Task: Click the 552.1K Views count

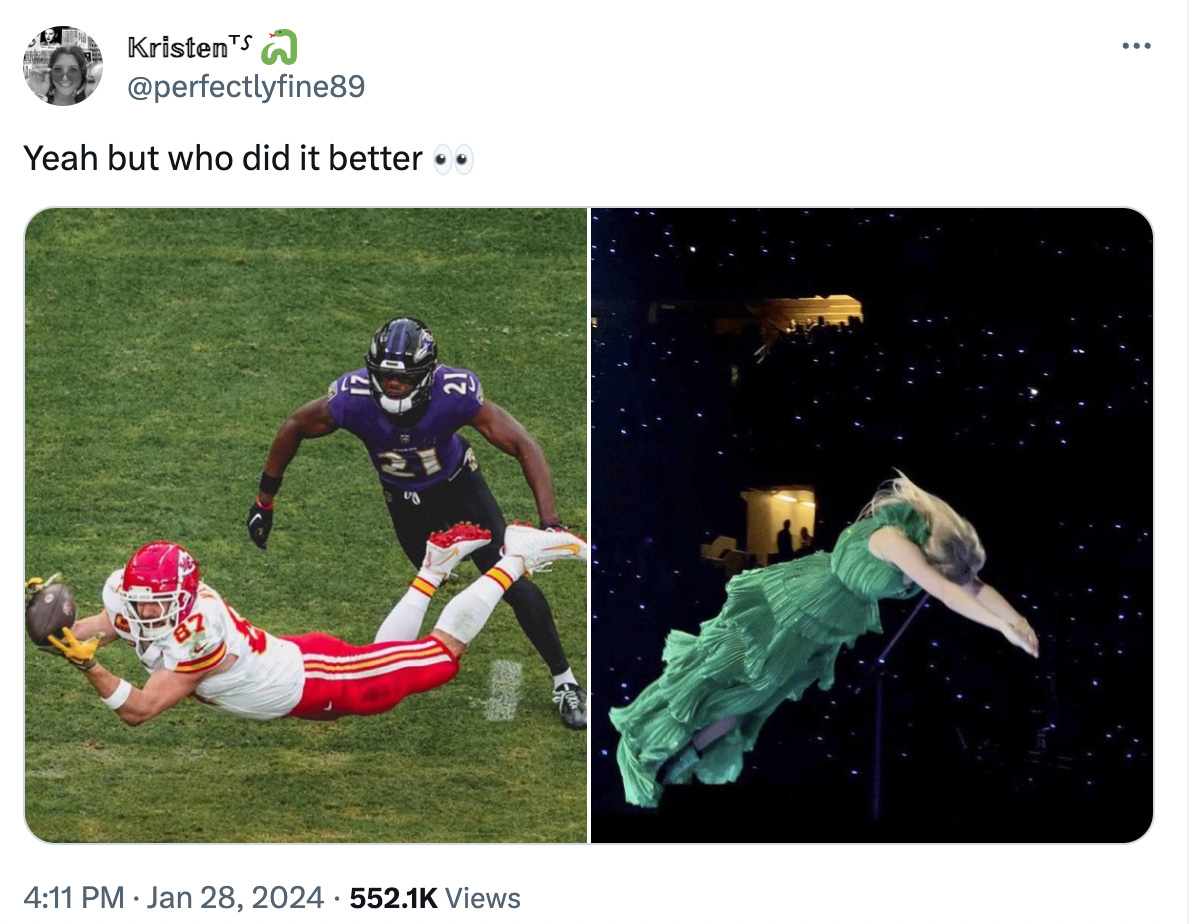Action: (x=435, y=898)
